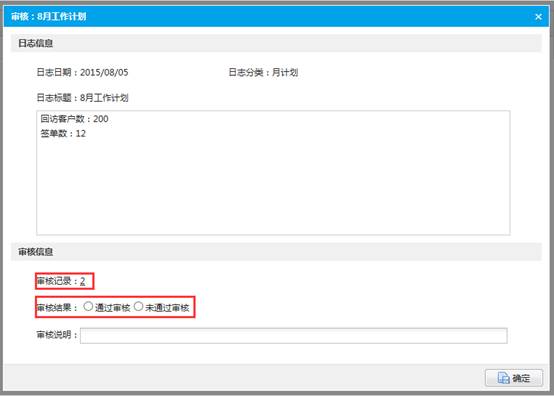The width and height of the screenshot is (554, 396).
Task: Click the 审核信息 section header
Action: (x=276, y=252)
